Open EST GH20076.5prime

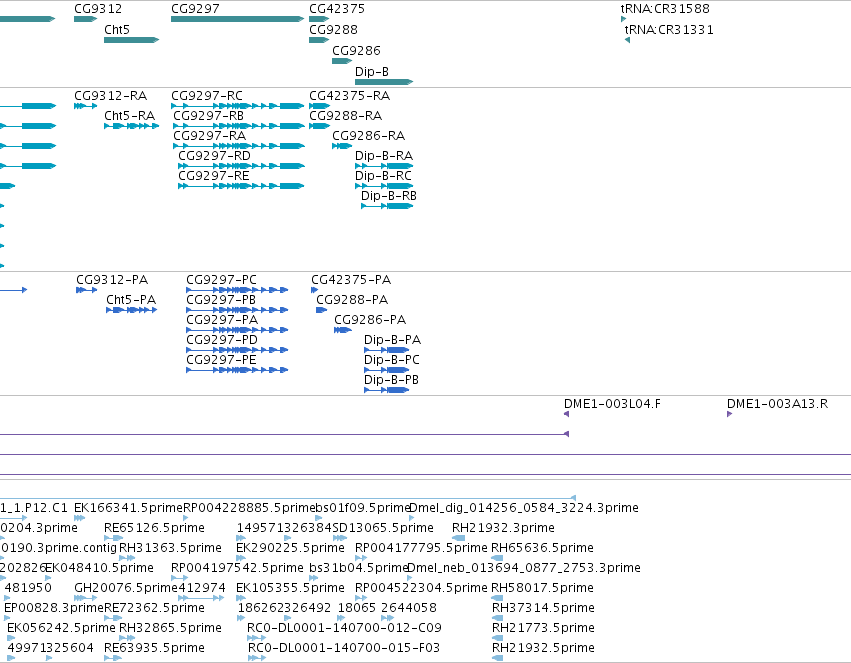point(126,589)
